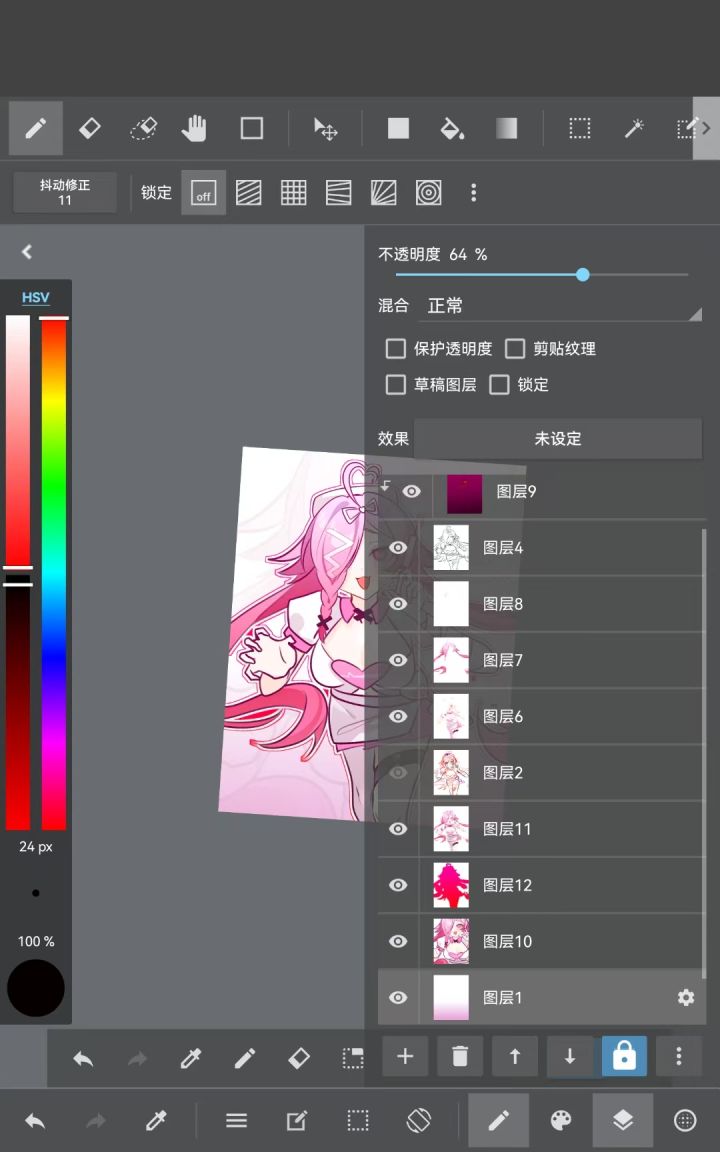Select the paint bucket fill tool

(x=452, y=129)
